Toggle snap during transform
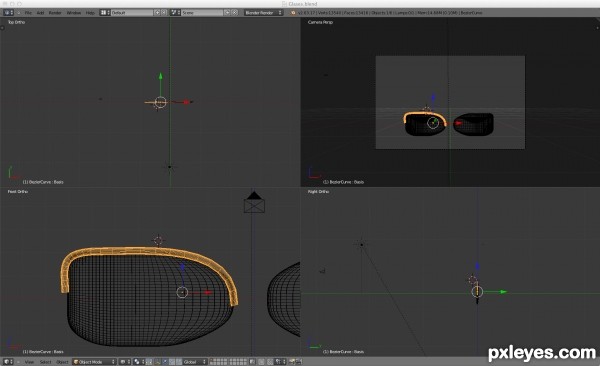Viewport: 600px width, 366px height. [x=270, y=362]
